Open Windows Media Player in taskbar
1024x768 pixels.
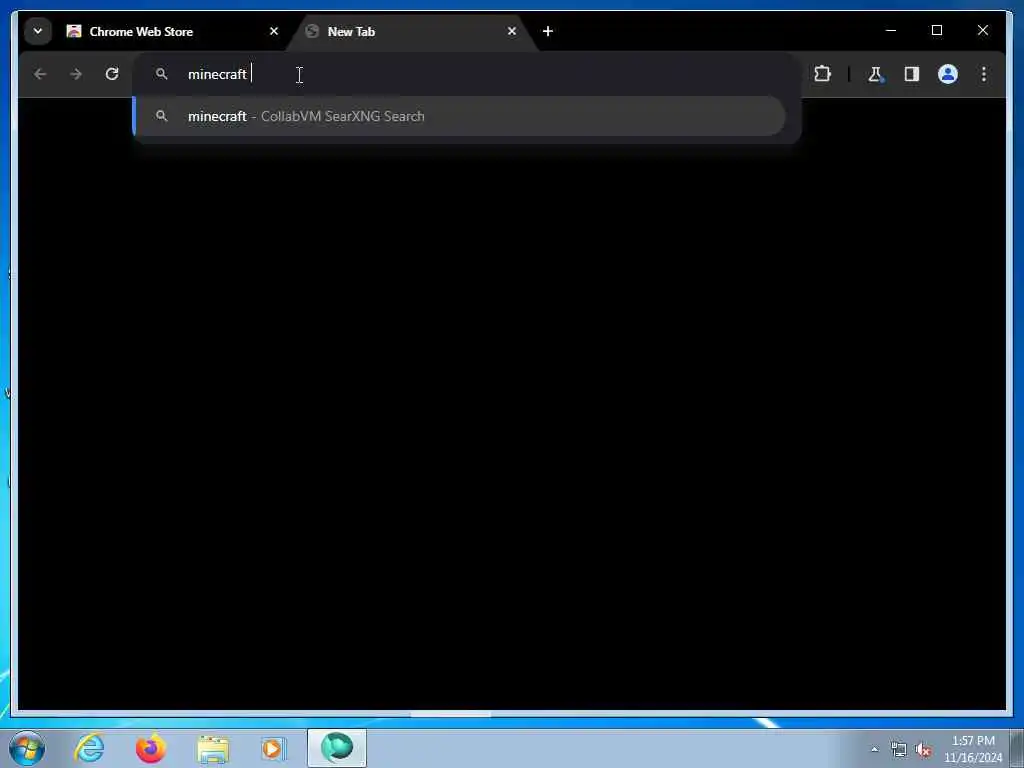coord(274,748)
